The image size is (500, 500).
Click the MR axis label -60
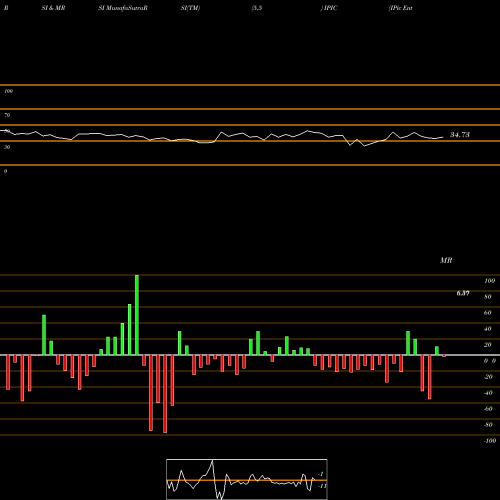click(x=488, y=409)
